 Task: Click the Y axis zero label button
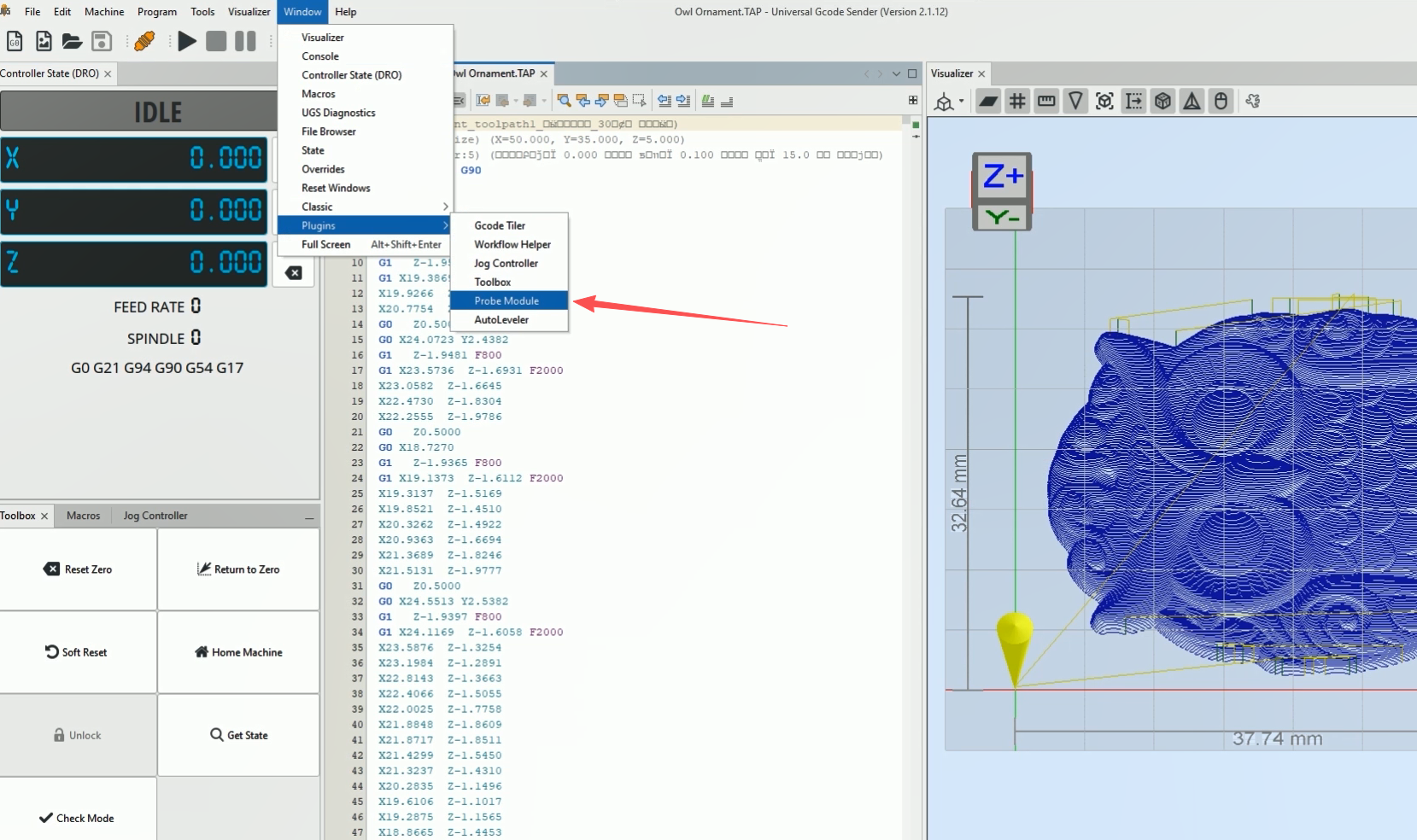(13, 210)
